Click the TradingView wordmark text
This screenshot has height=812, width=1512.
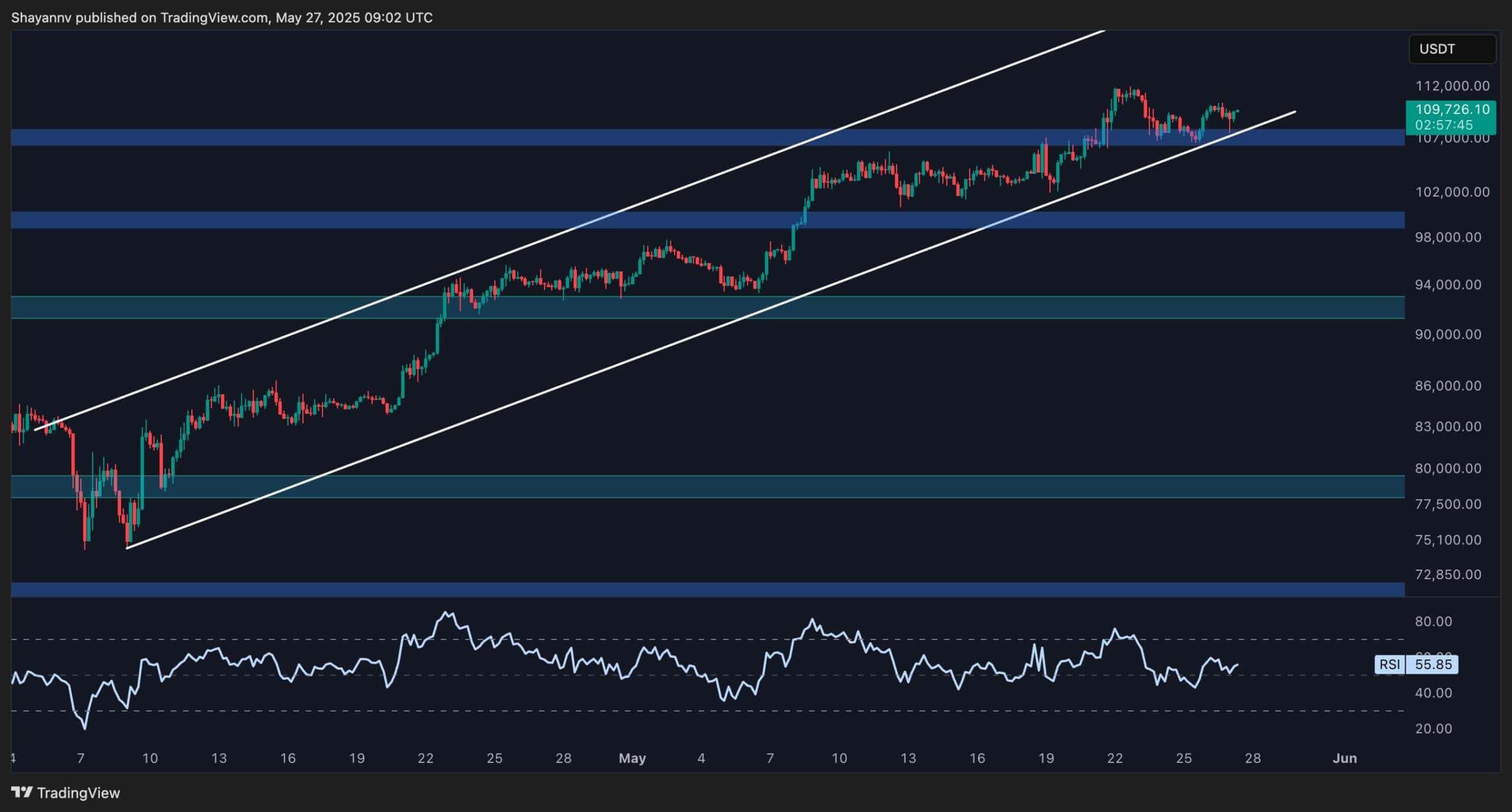click(x=79, y=792)
